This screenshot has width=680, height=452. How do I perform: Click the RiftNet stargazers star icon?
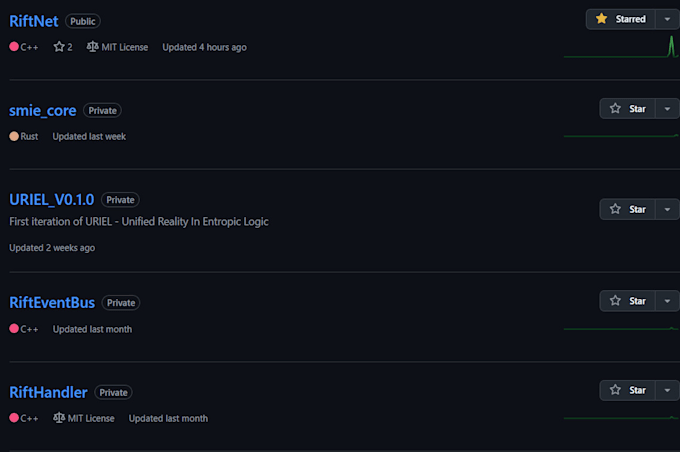coord(59,47)
